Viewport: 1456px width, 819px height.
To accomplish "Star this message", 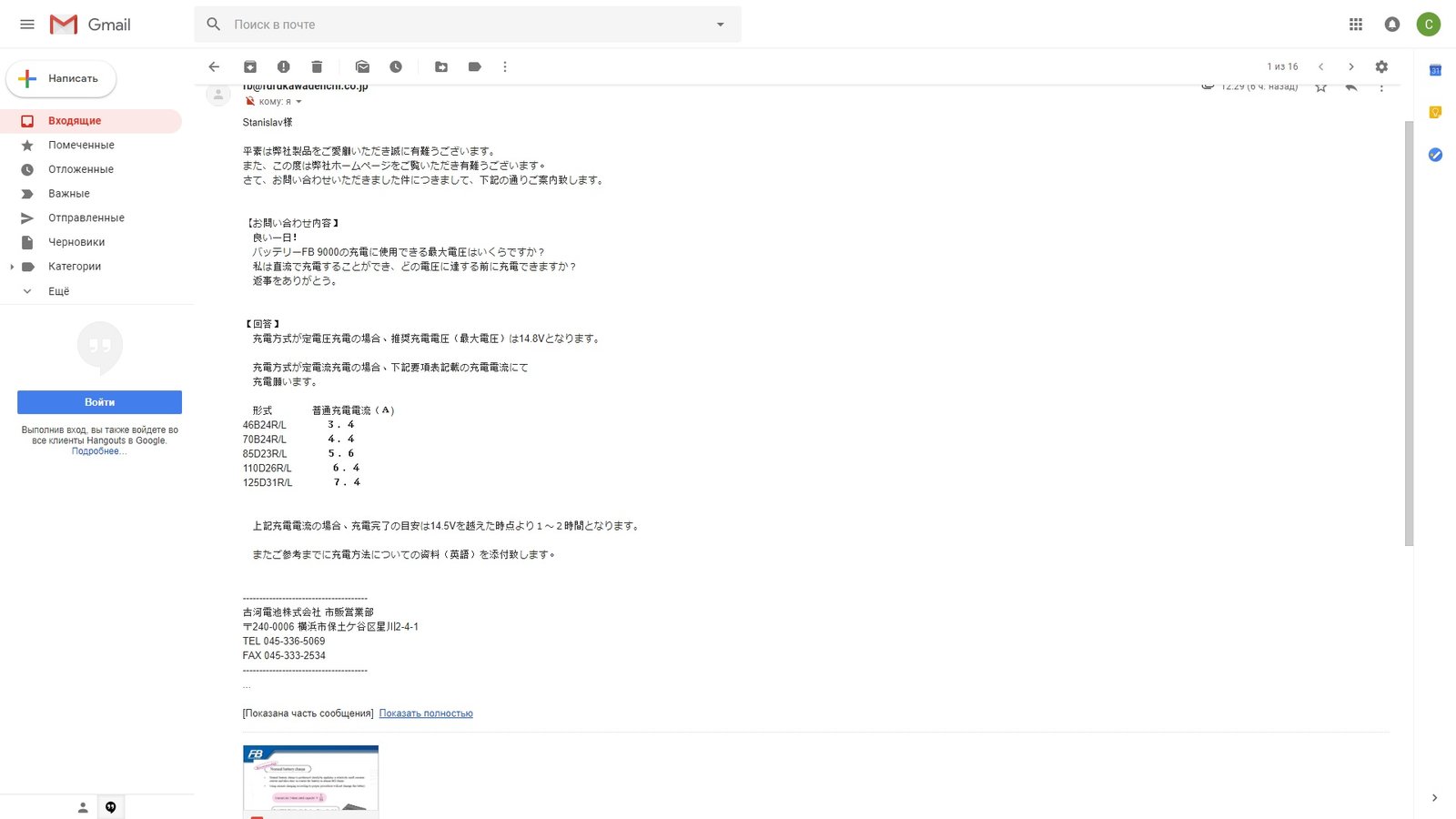I will (x=1320, y=86).
